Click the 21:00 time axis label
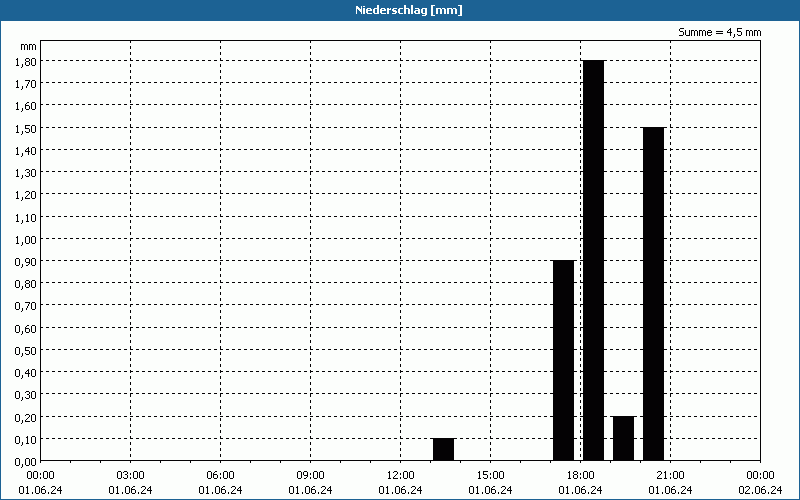Image resolution: width=800 pixels, height=500 pixels. pos(670,476)
